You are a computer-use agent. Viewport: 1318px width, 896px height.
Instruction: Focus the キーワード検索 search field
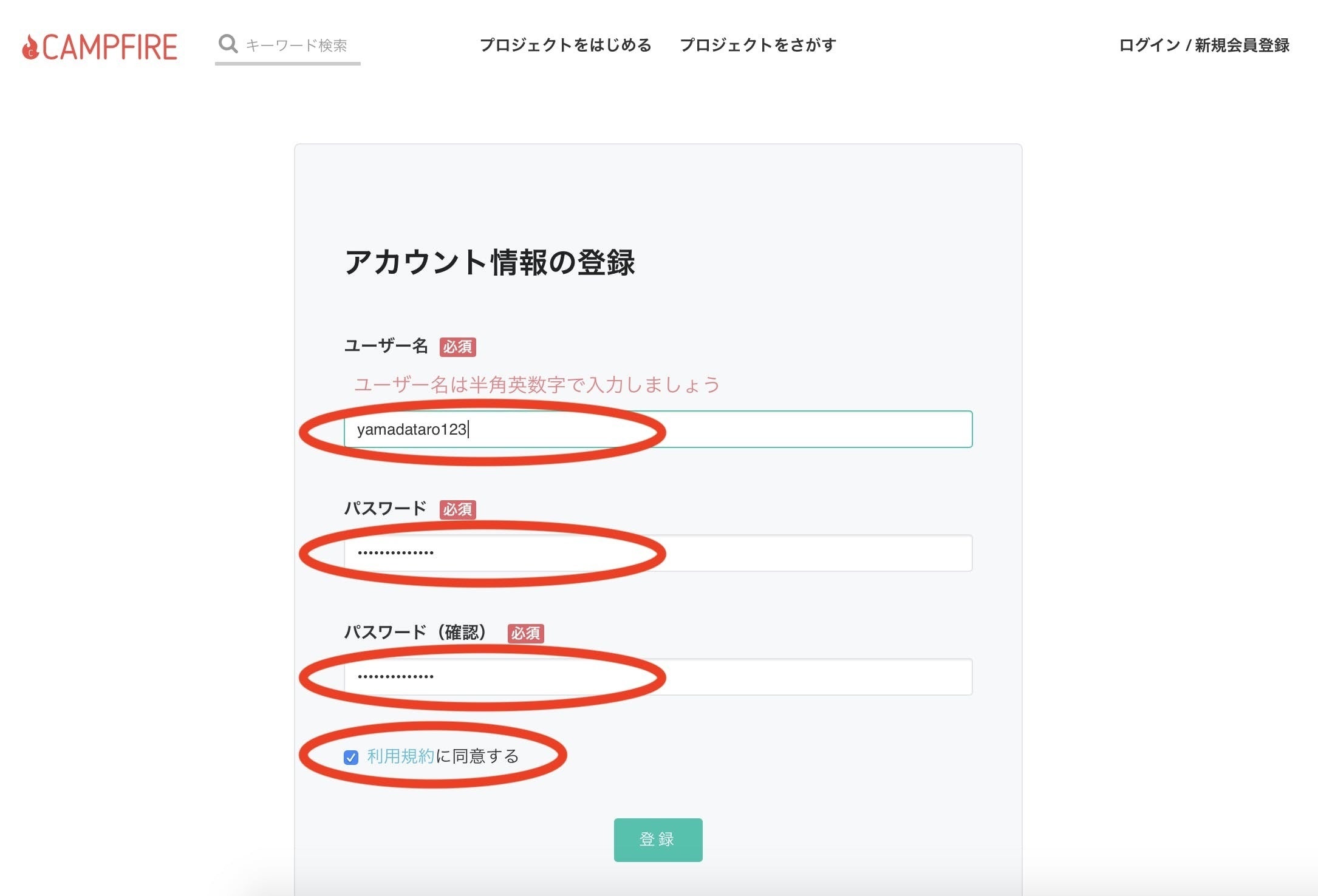click(x=298, y=46)
